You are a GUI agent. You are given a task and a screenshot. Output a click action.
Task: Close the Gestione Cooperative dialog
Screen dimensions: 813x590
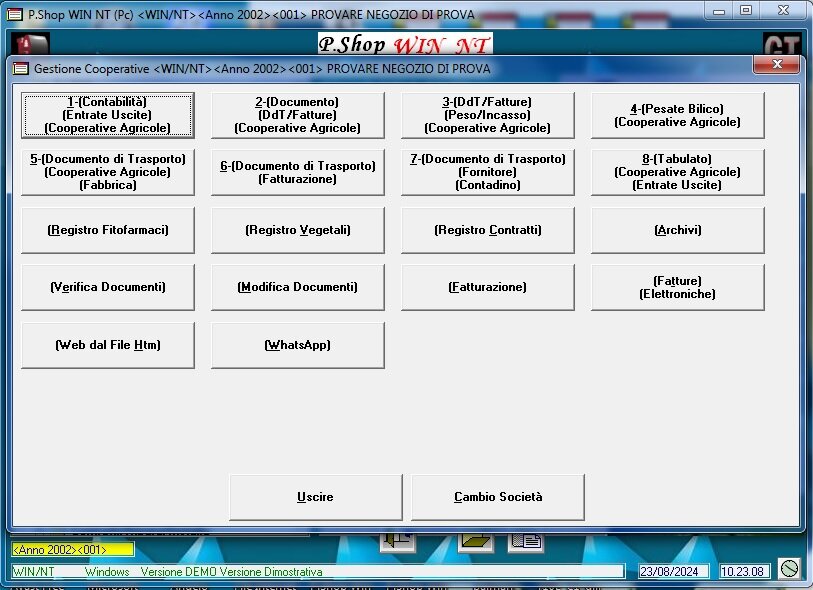(778, 66)
